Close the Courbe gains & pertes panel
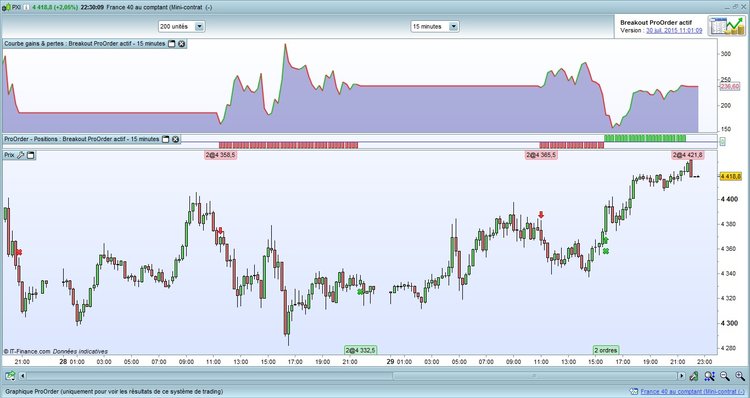Viewport: 750px width, 398px height. pyautogui.click(x=181, y=44)
